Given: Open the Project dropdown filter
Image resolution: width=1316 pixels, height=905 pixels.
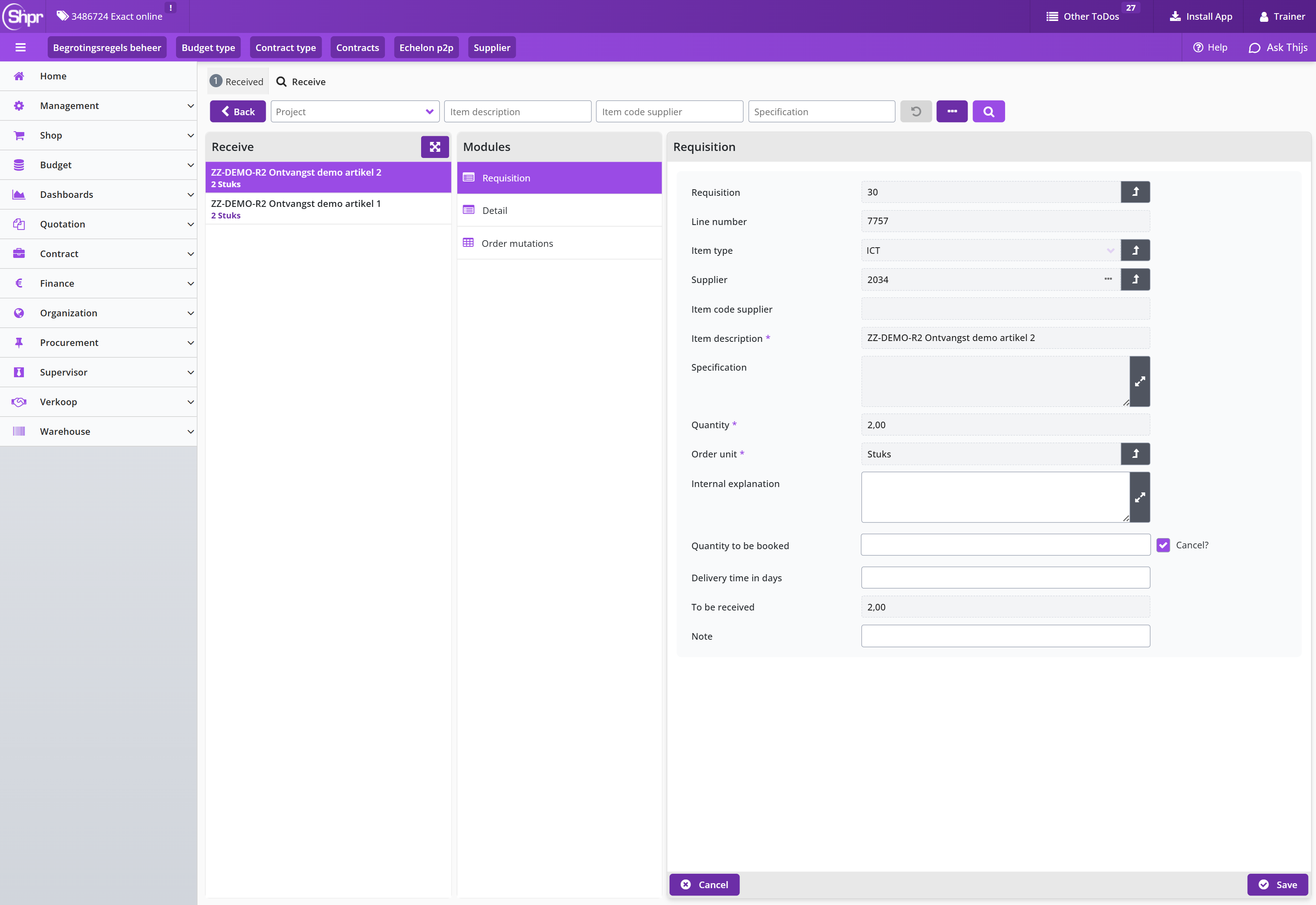Looking at the screenshot, I should point(355,112).
